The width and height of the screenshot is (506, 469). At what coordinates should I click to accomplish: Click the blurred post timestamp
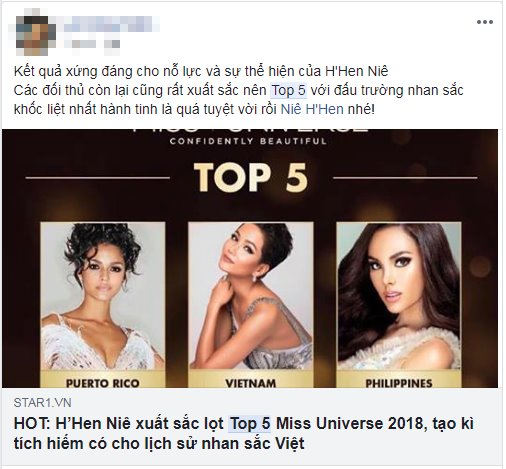point(84,44)
